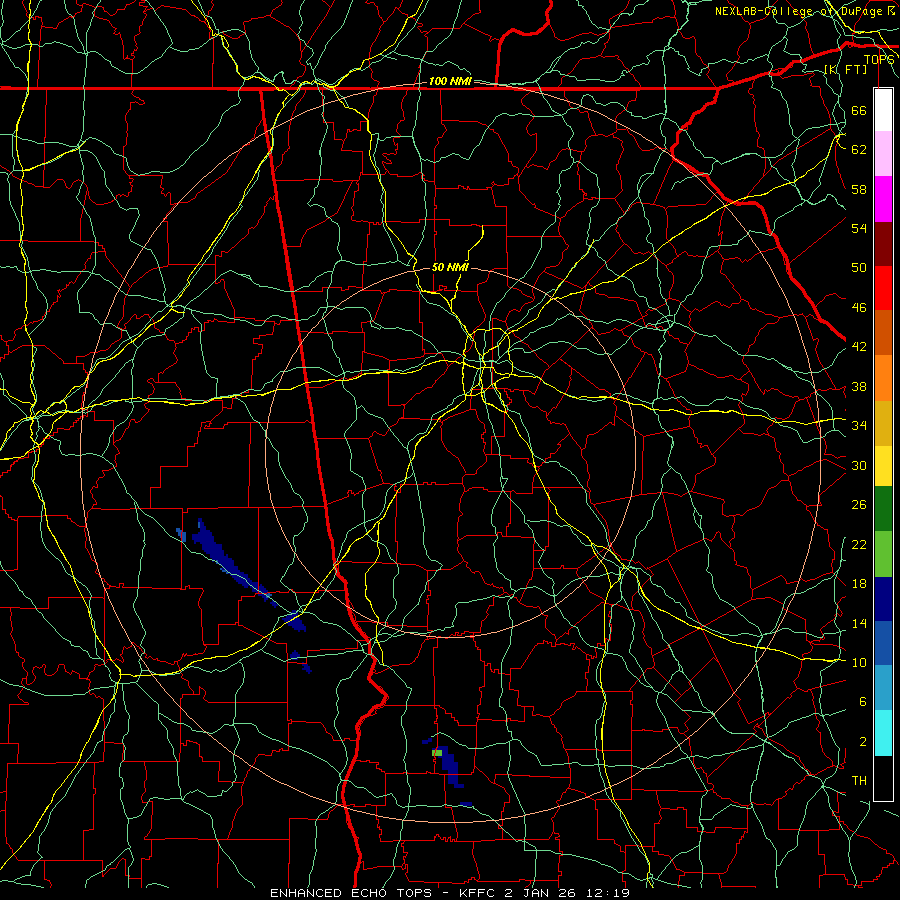The height and width of the screenshot is (900, 900).
Task: Pick the gold legend color band
Action: pyautogui.click(x=883, y=423)
